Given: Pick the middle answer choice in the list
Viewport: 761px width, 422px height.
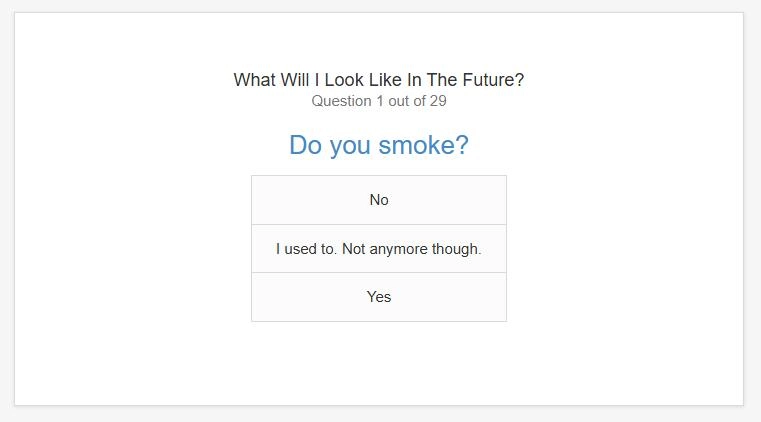Looking at the screenshot, I should click(379, 248).
